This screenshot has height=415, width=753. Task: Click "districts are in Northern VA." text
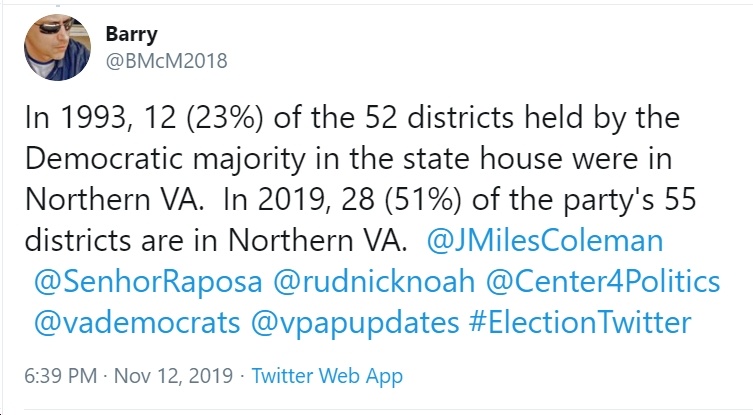coord(217,240)
